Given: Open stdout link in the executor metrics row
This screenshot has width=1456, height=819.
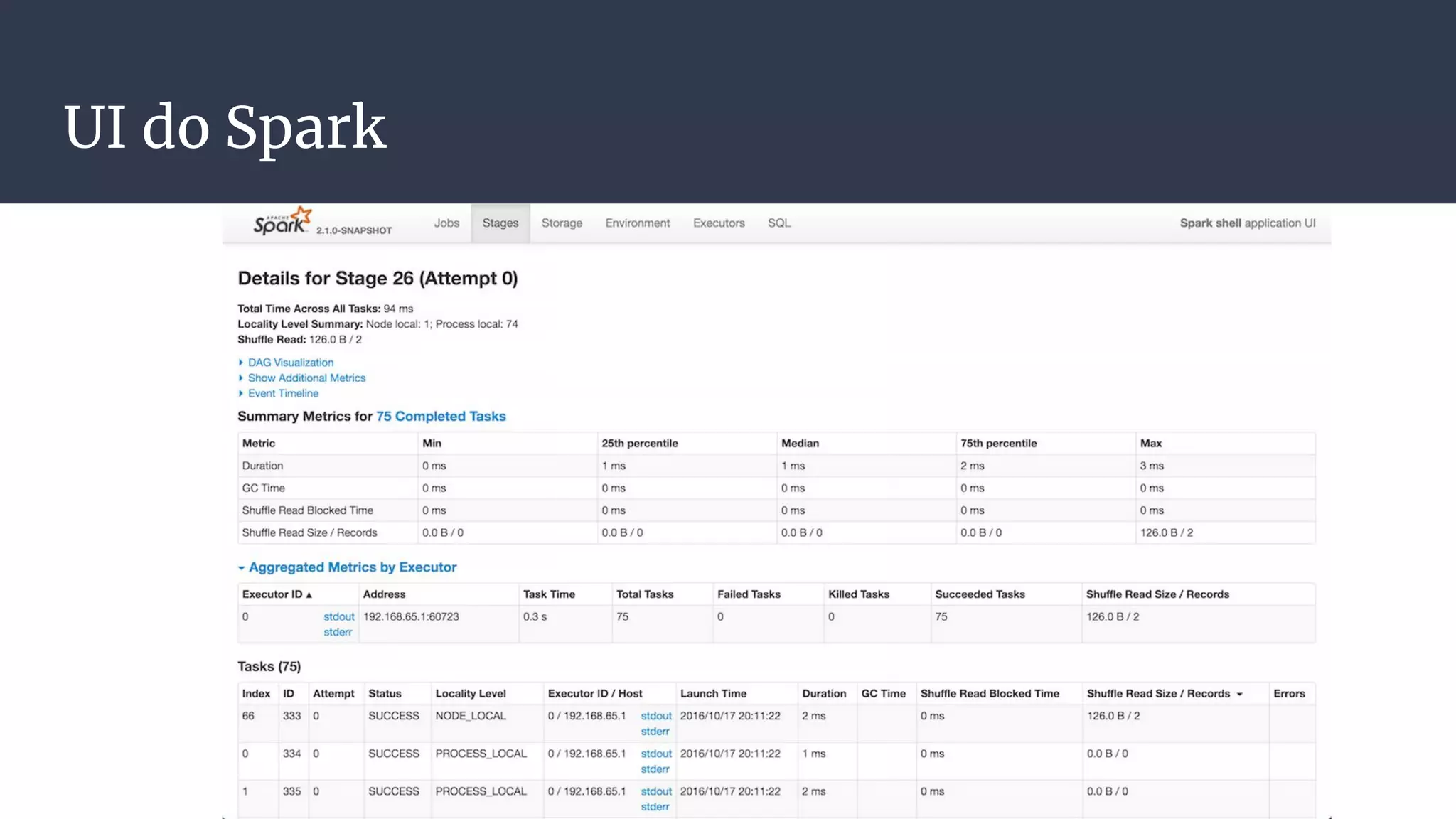Looking at the screenshot, I should click(x=338, y=617).
